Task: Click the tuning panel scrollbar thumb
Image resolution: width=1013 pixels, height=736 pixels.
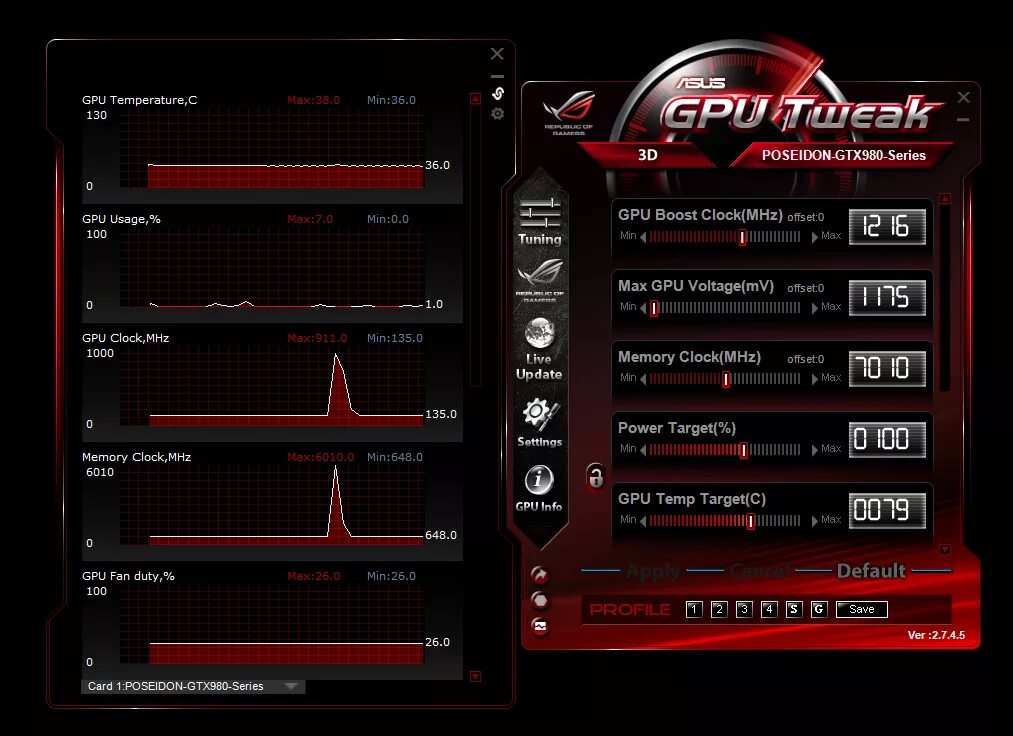Action: (x=945, y=297)
